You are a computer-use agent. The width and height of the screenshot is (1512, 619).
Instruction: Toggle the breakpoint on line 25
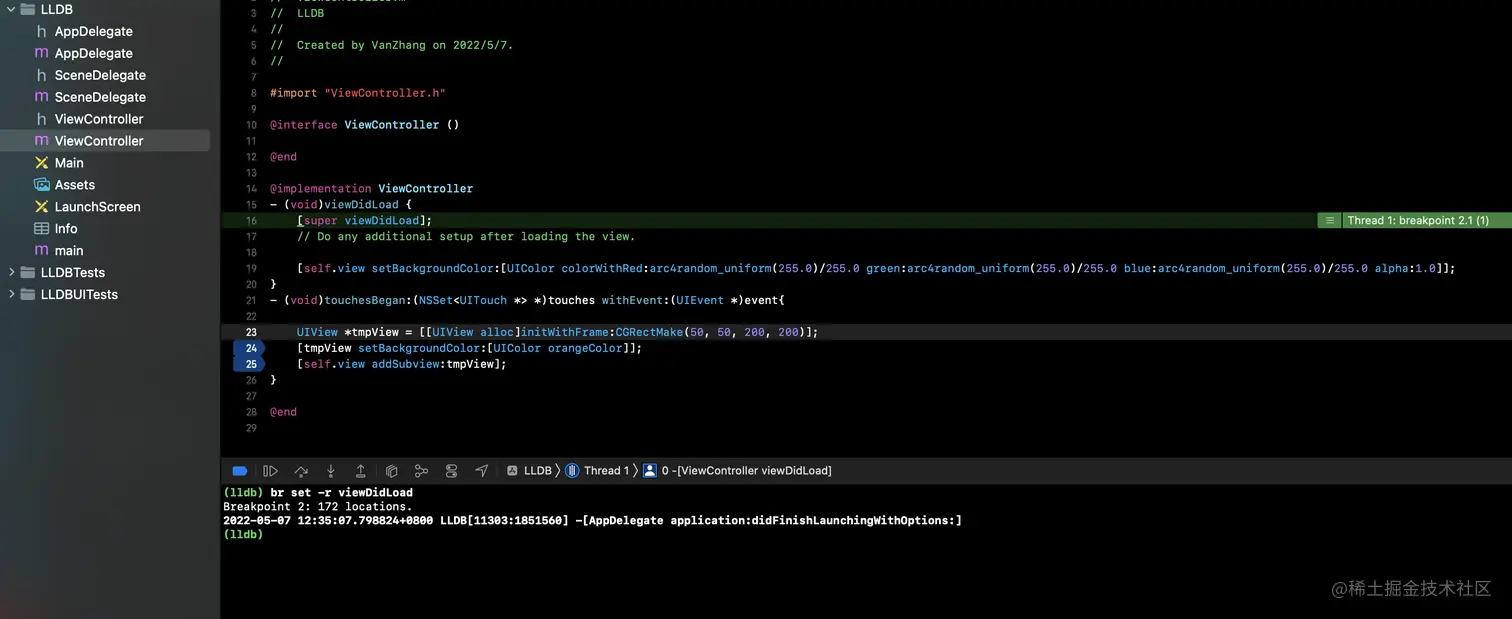click(x=249, y=364)
